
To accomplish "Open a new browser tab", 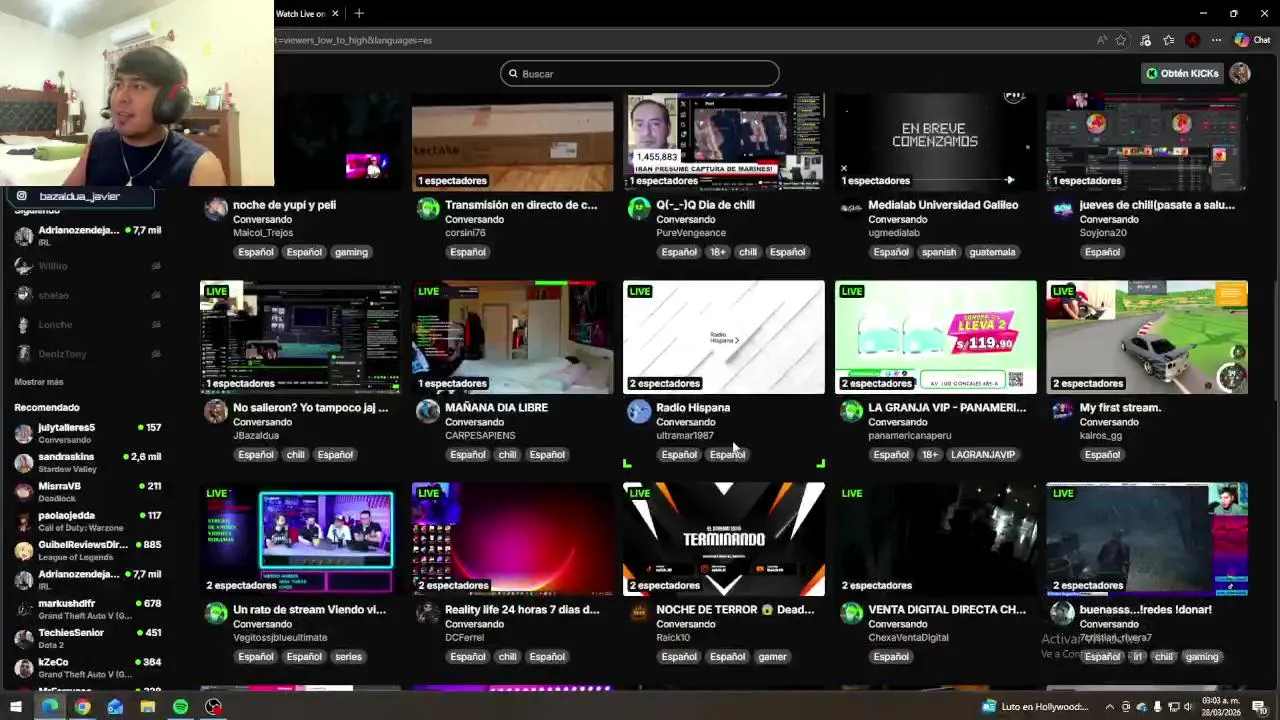I will click(x=359, y=13).
